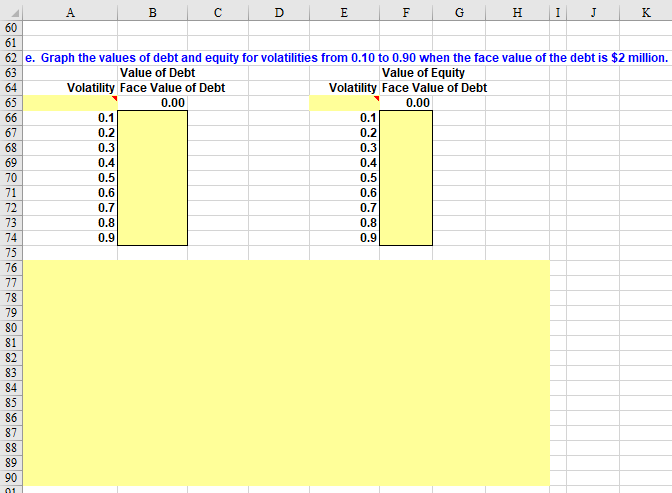Click the blue instruction text 'e. Graph the values'
The width and height of the screenshot is (672, 493).
point(347,58)
